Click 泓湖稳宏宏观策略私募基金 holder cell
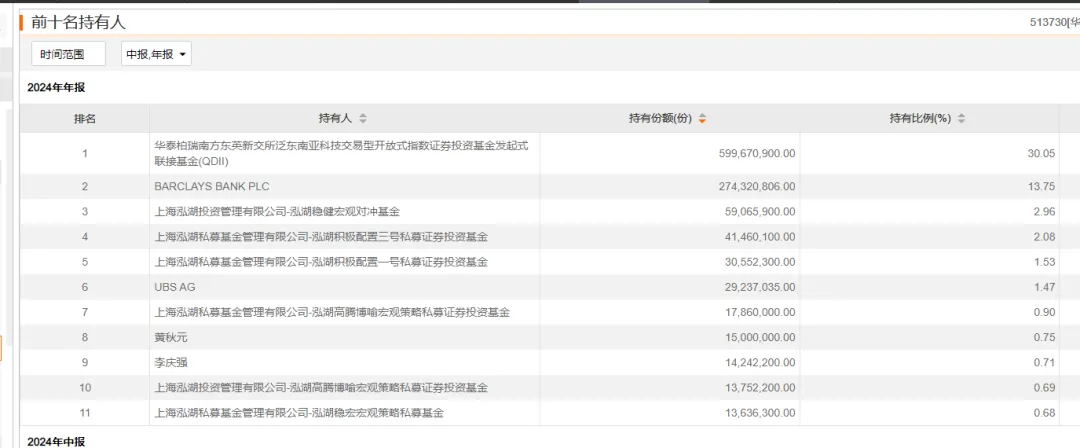The height and width of the screenshot is (448, 1080). 344,413
